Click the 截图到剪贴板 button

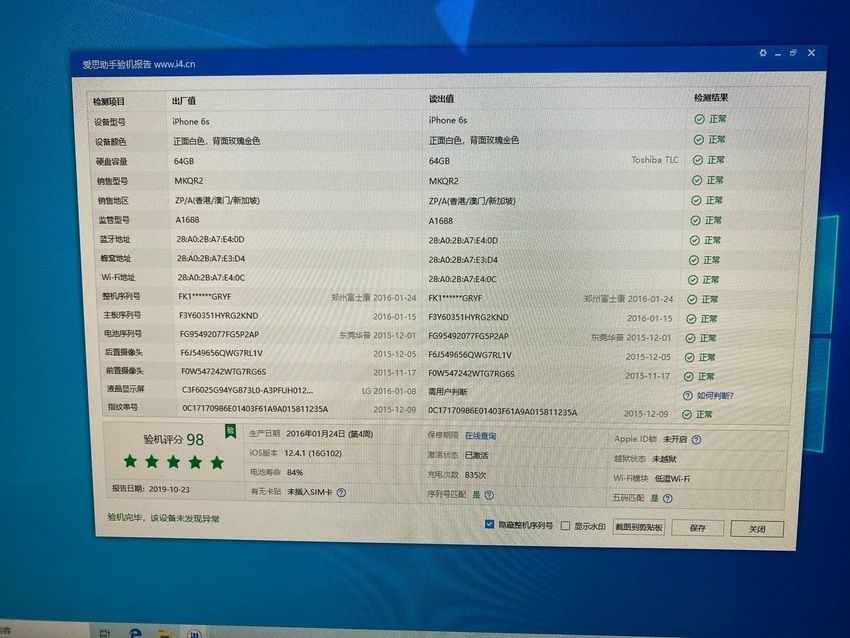(639, 527)
